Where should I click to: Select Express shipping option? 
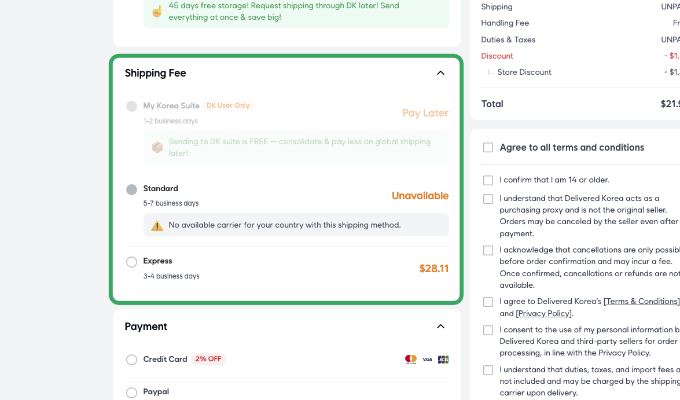(x=132, y=262)
